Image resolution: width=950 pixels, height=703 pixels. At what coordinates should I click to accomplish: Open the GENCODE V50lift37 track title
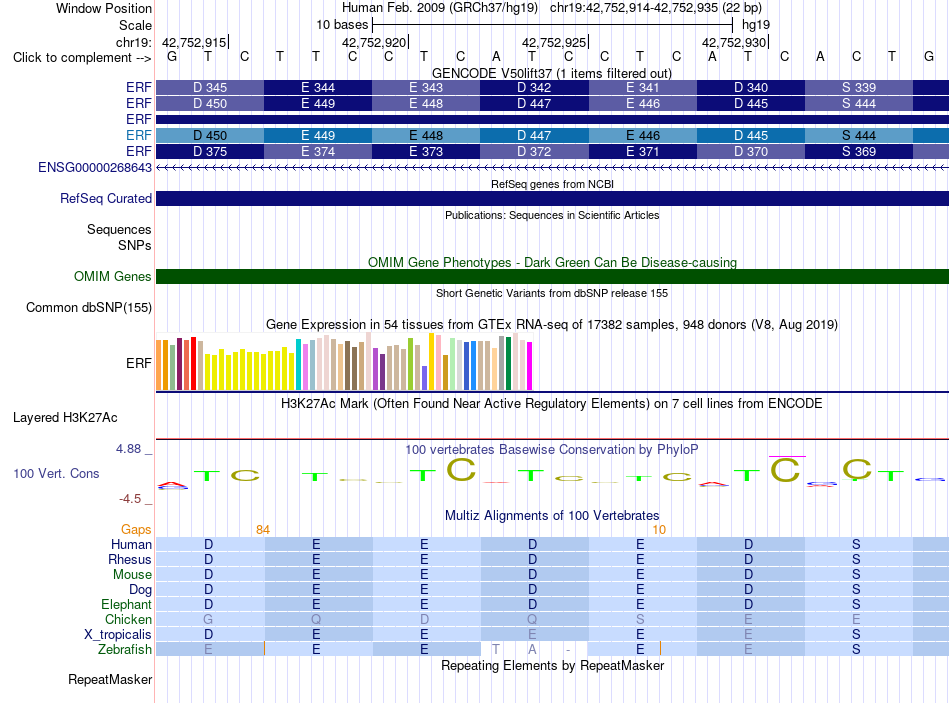(551, 73)
